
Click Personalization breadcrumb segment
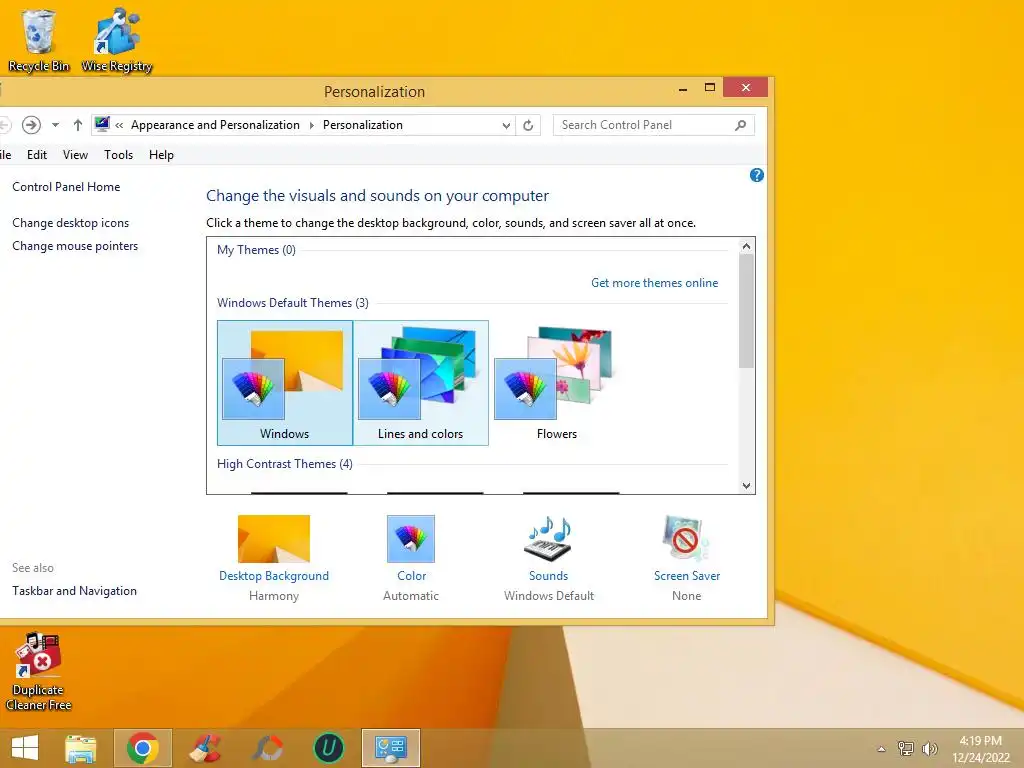click(x=362, y=125)
